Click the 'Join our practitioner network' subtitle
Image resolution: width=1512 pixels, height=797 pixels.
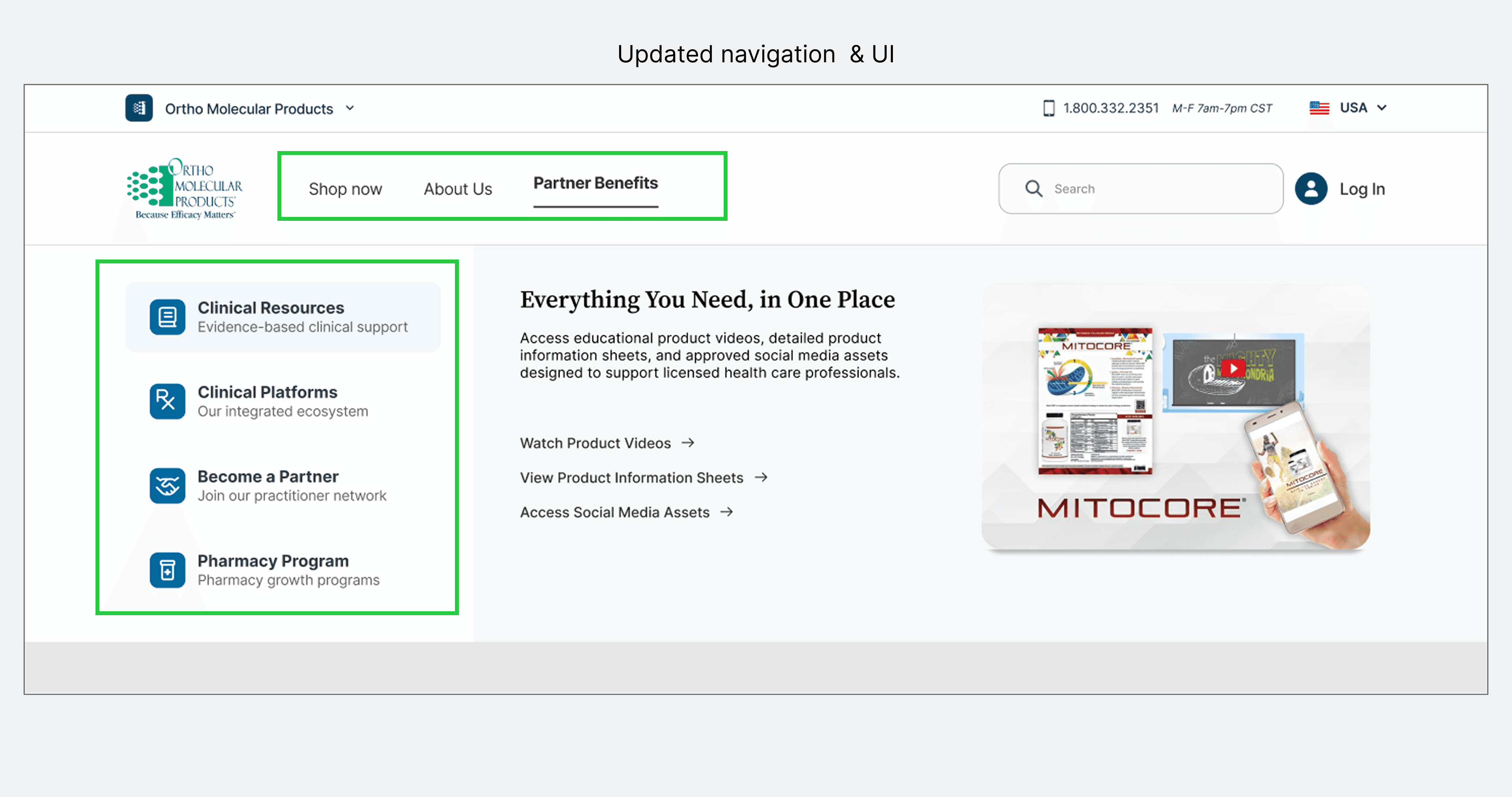click(x=292, y=496)
